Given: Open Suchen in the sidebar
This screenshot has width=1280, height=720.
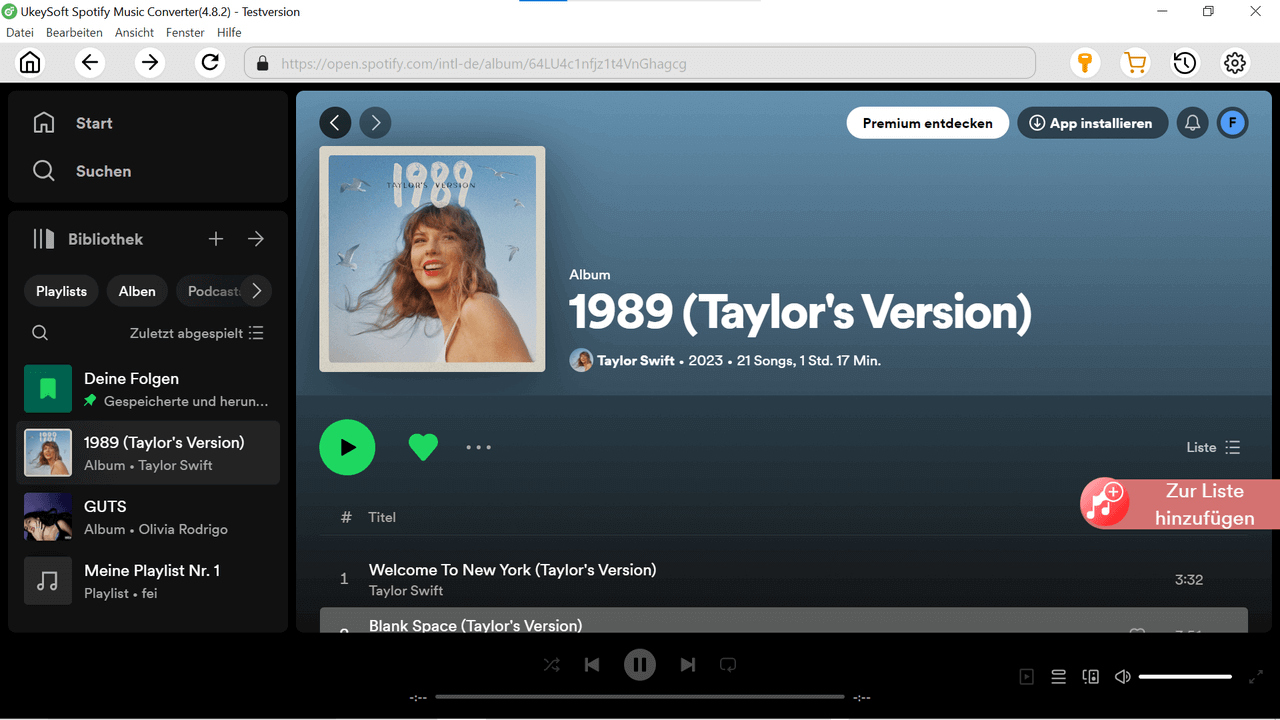Looking at the screenshot, I should click(x=83, y=171).
